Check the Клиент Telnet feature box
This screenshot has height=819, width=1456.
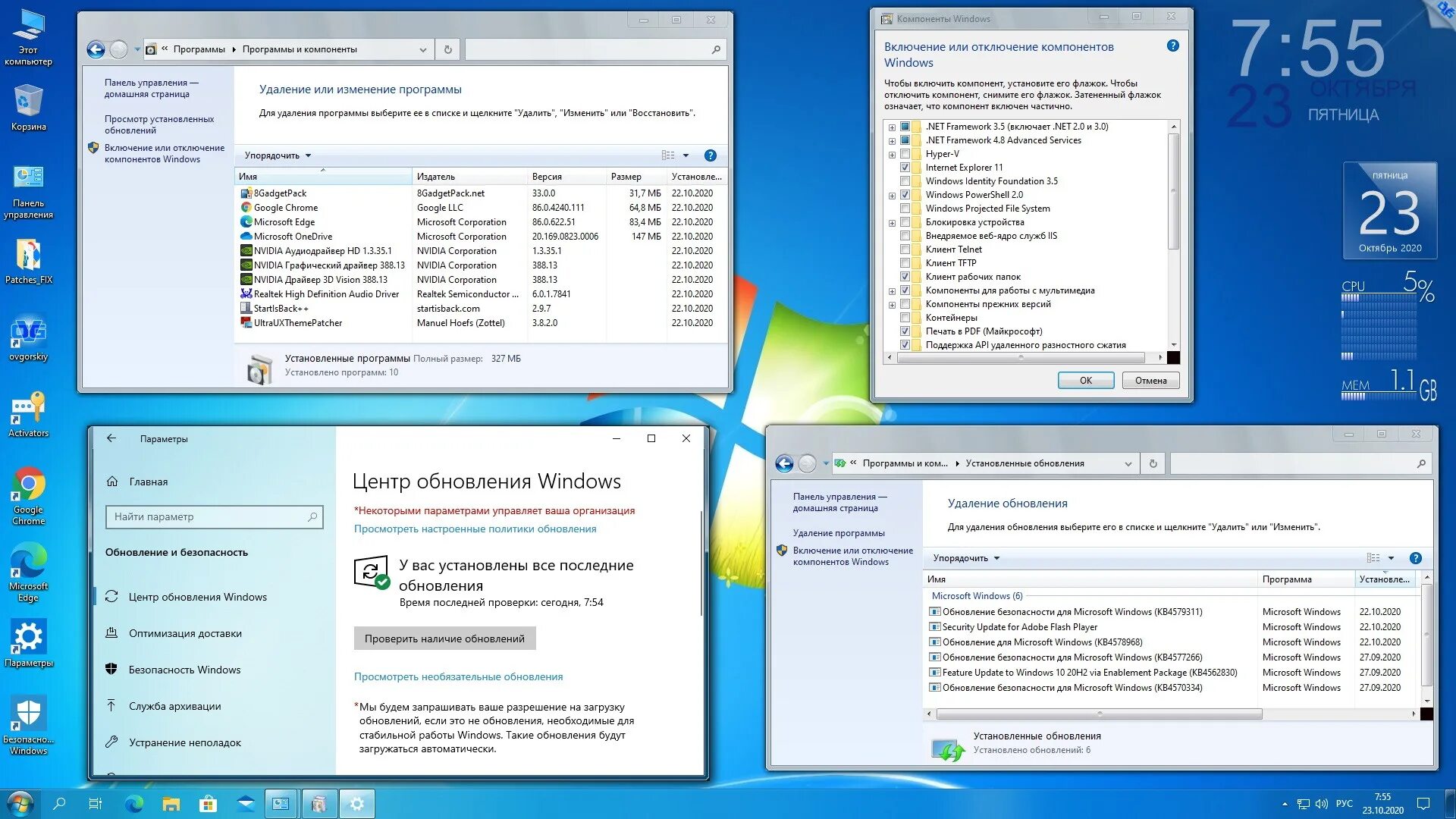pos(905,249)
